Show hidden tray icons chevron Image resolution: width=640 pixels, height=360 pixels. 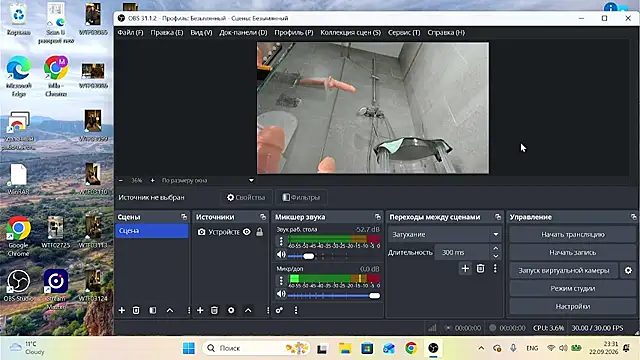(x=481, y=348)
